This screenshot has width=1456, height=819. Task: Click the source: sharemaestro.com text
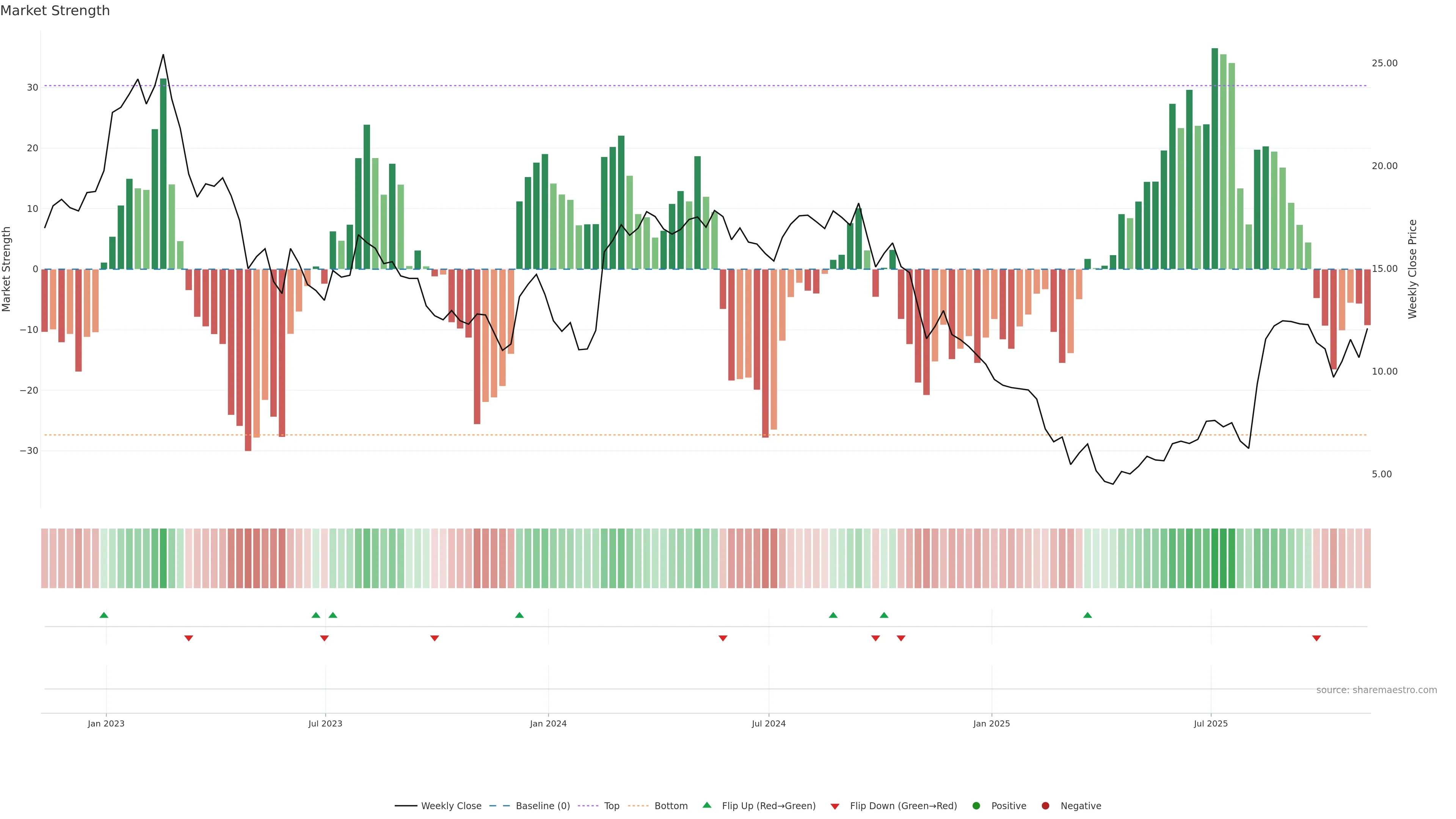[x=1376, y=690]
